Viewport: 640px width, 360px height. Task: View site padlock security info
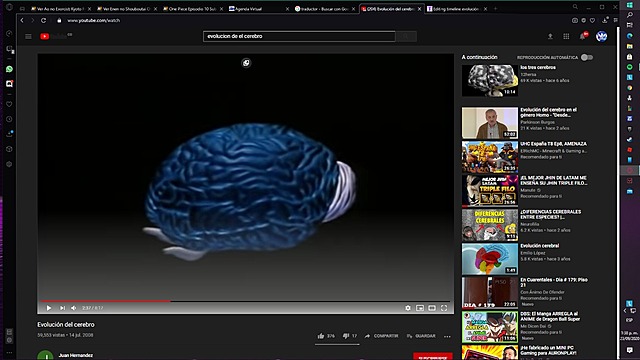pos(59,20)
